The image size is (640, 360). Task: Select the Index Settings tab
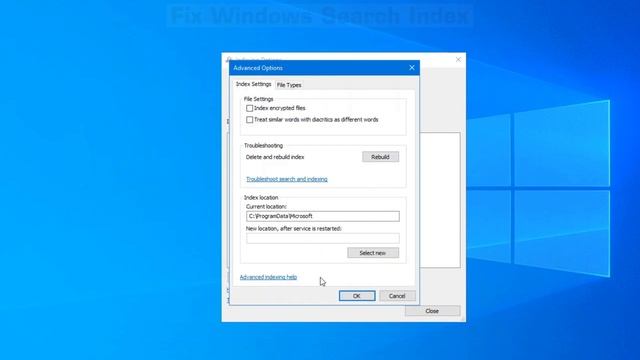click(x=253, y=84)
